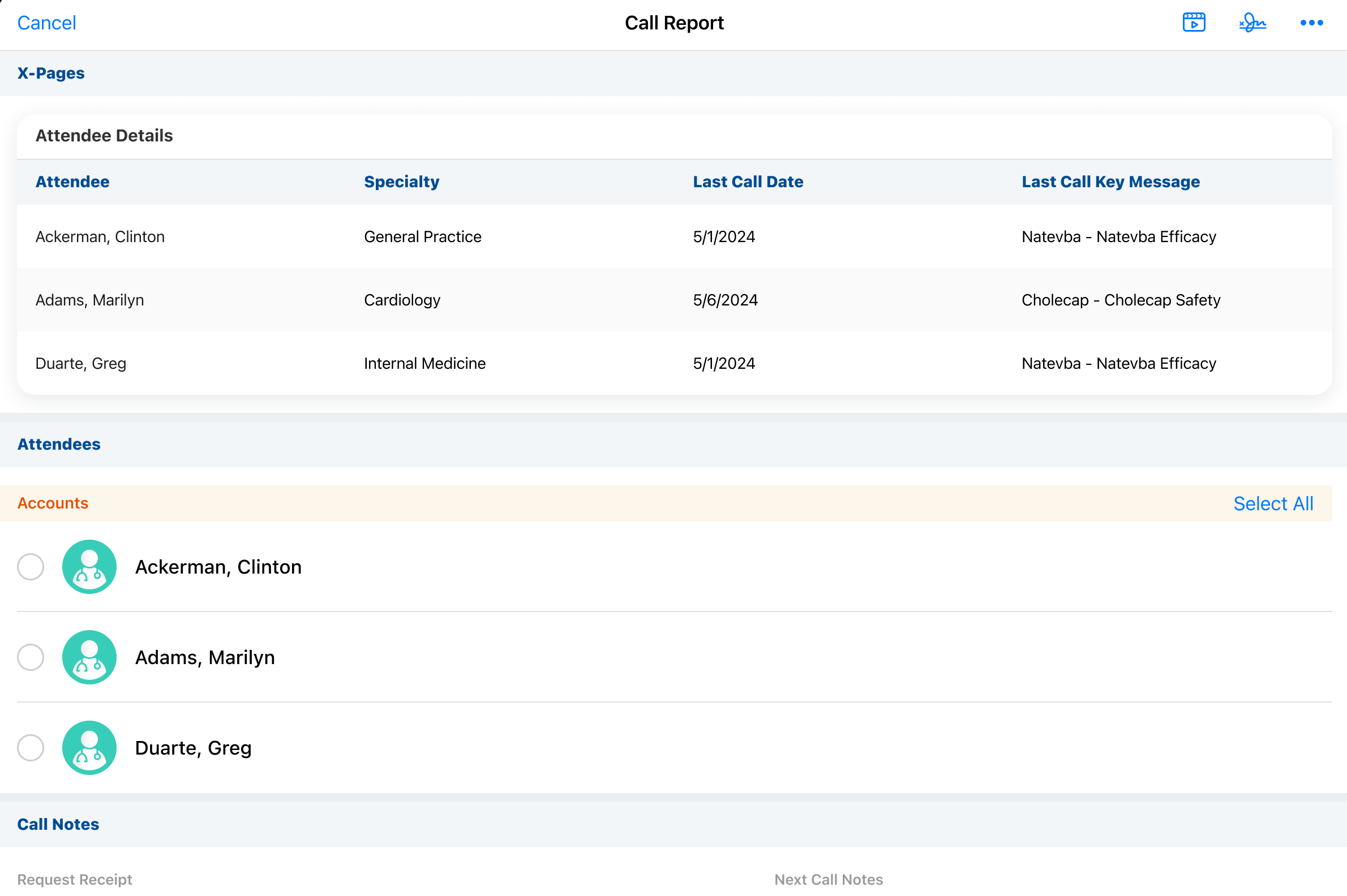1347x896 pixels.
Task: Sort by the Specialty column header
Action: click(x=401, y=182)
